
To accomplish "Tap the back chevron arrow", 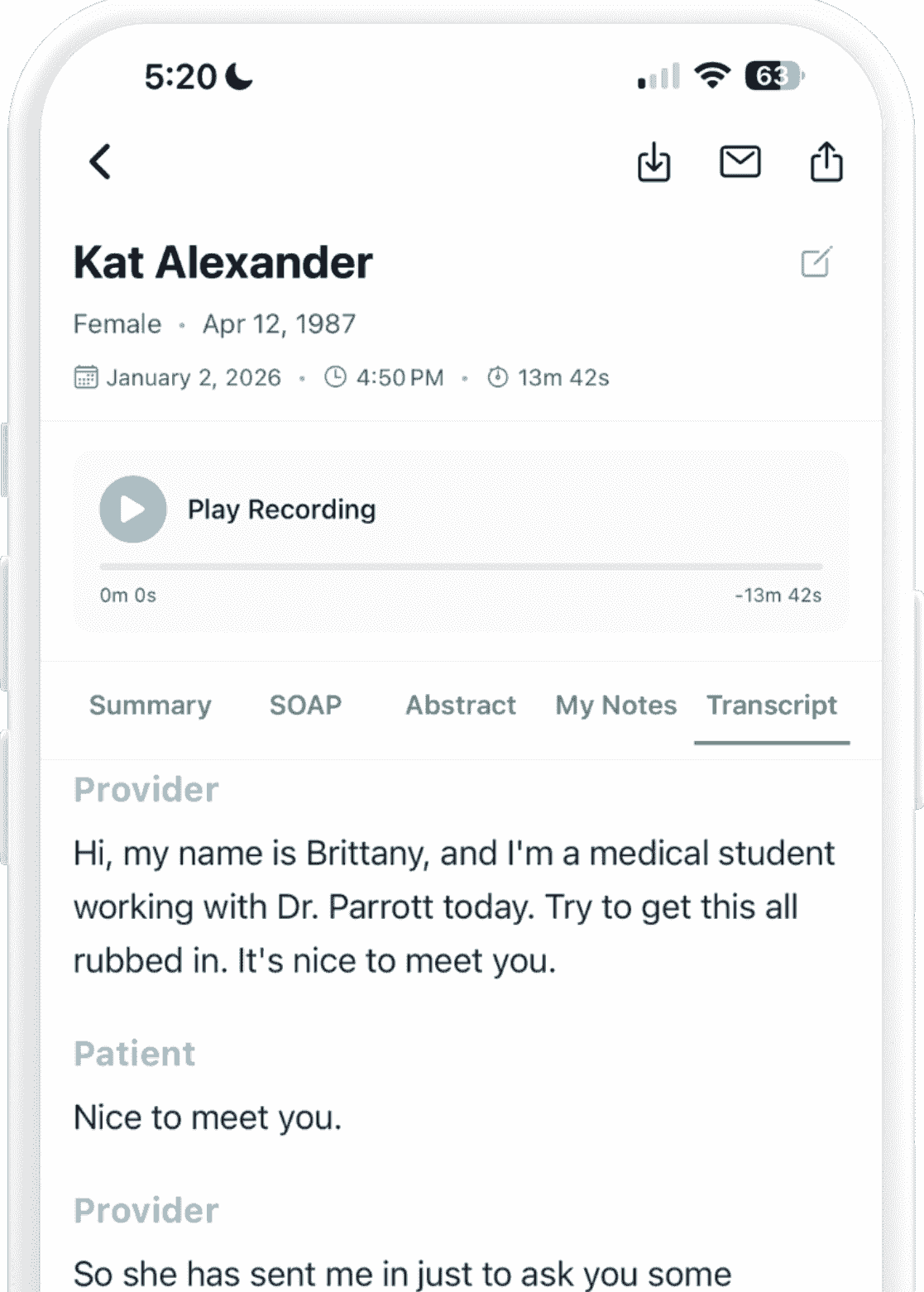I will [x=100, y=161].
